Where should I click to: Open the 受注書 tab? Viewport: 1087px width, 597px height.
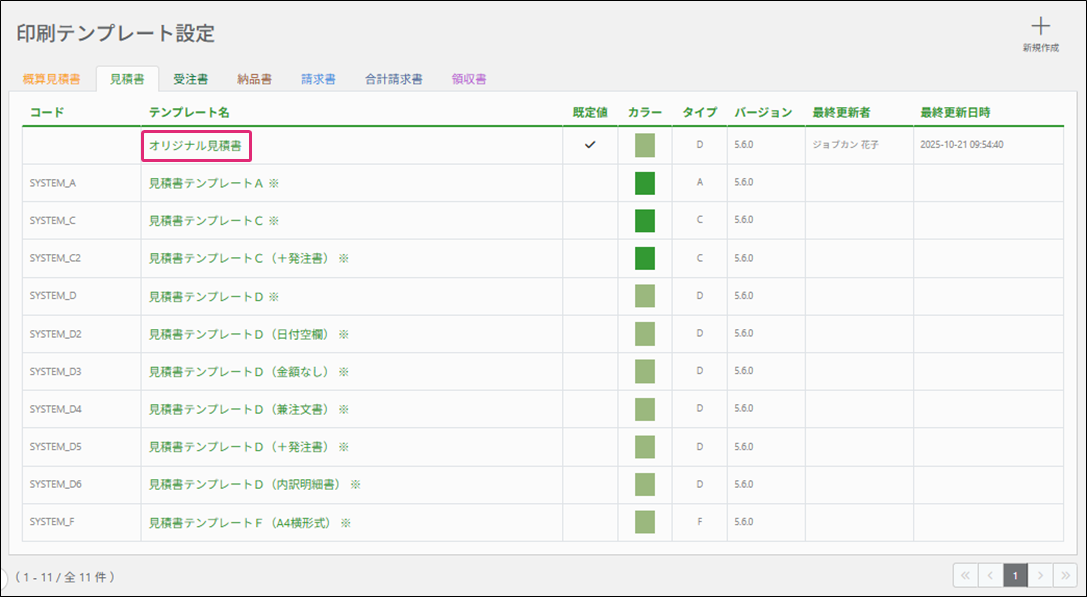(x=190, y=79)
